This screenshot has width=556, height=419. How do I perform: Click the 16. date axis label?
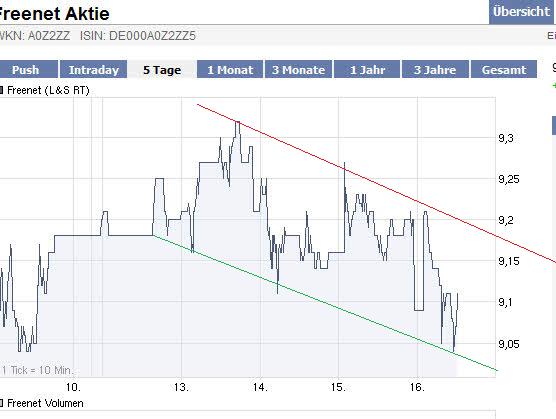[x=417, y=387]
